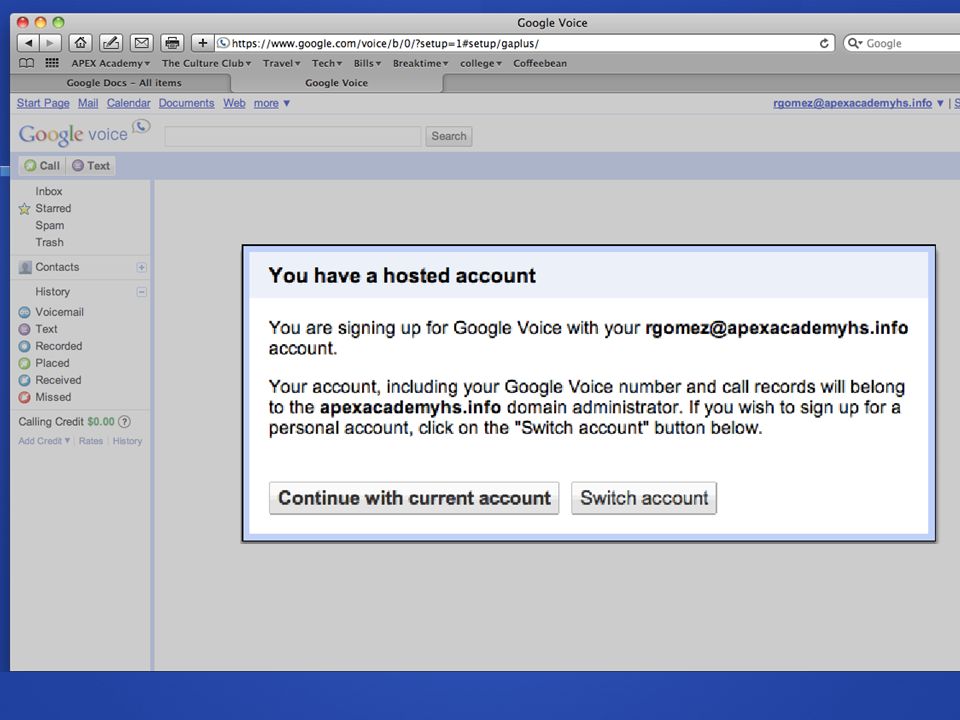Switch to Google Docs - All items tab
The height and width of the screenshot is (720, 960).
coord(124,83)
